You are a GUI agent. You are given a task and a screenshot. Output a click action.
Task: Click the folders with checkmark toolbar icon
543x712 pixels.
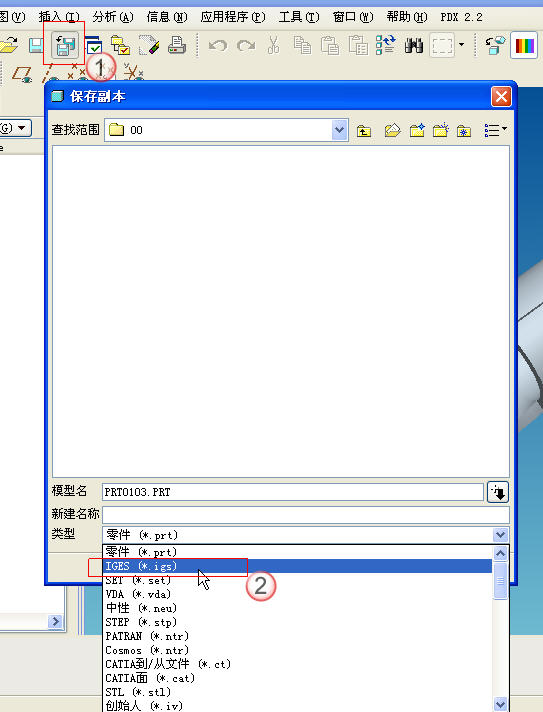click(x=120, y=45)
